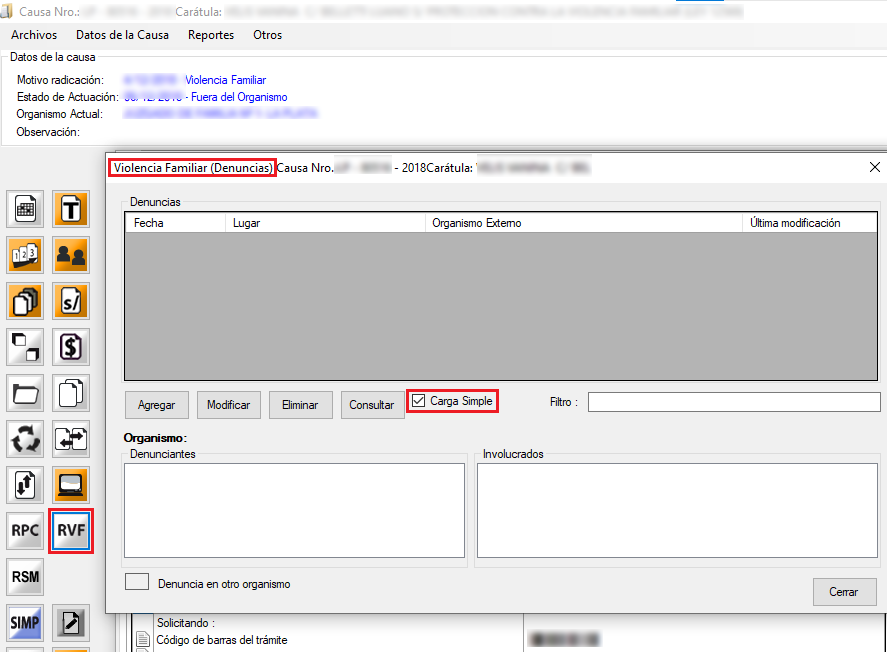Uncheck the Carga Simple checkbox
The height and width of the screenshot is (652, 887).
(x=419, y=401)
